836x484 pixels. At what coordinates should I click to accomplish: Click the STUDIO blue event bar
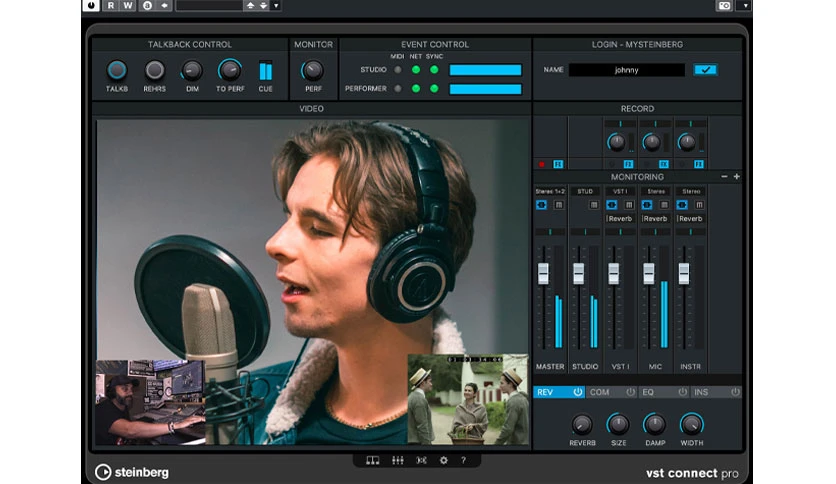(485, 70)
